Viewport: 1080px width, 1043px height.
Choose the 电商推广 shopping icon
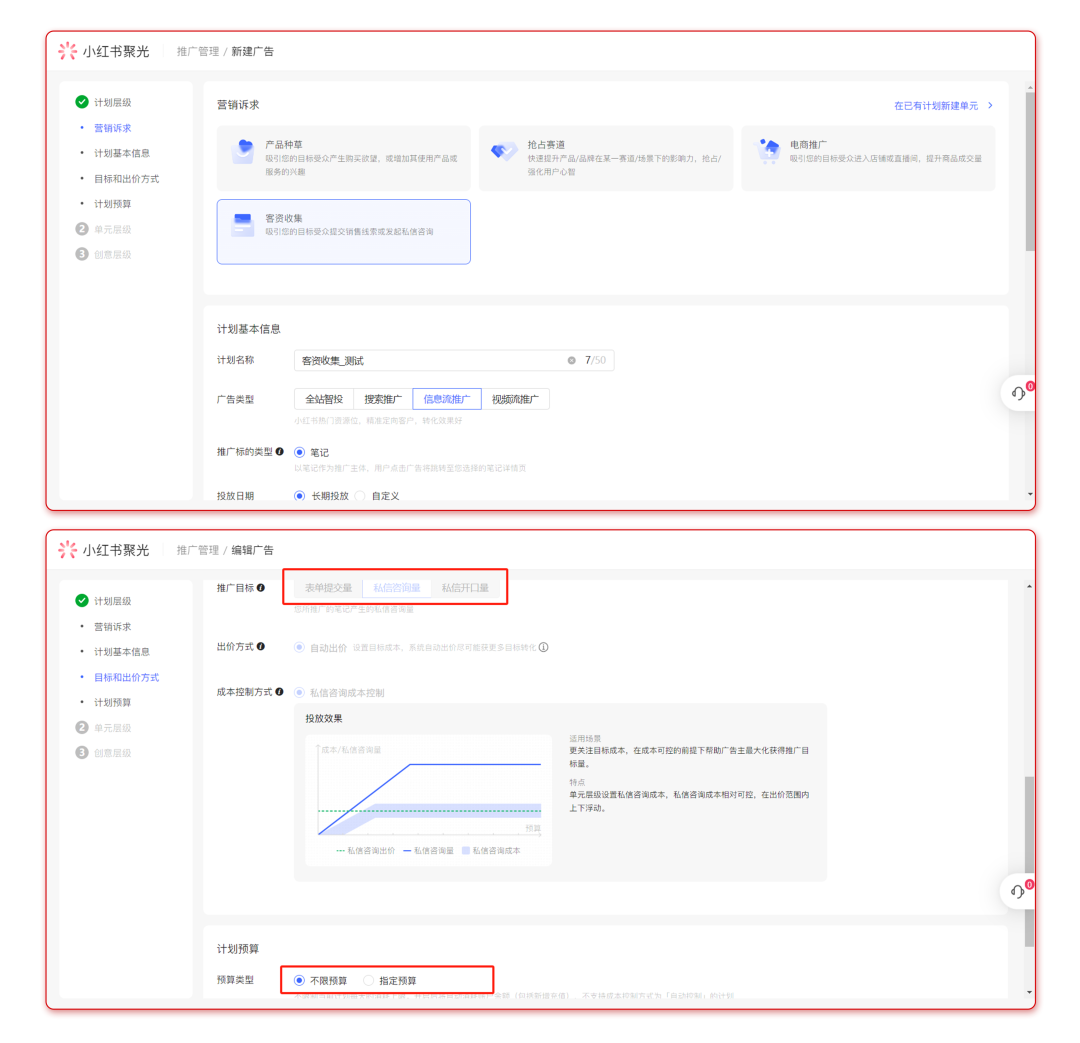coord(767,152)
